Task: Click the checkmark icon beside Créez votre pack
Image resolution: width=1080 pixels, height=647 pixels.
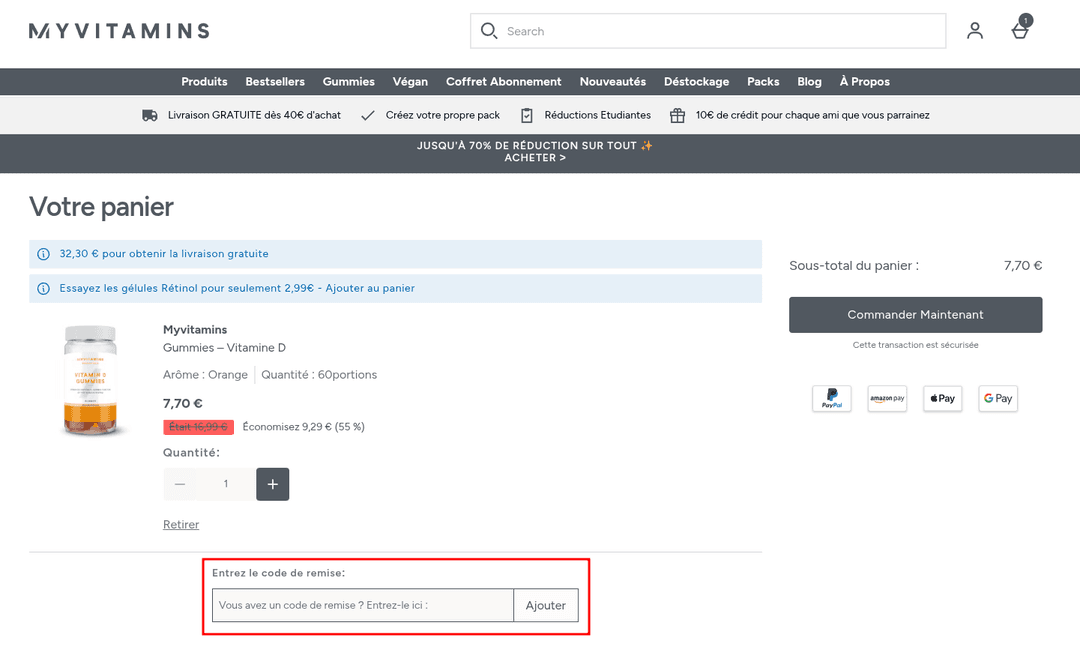Action: 368,115
